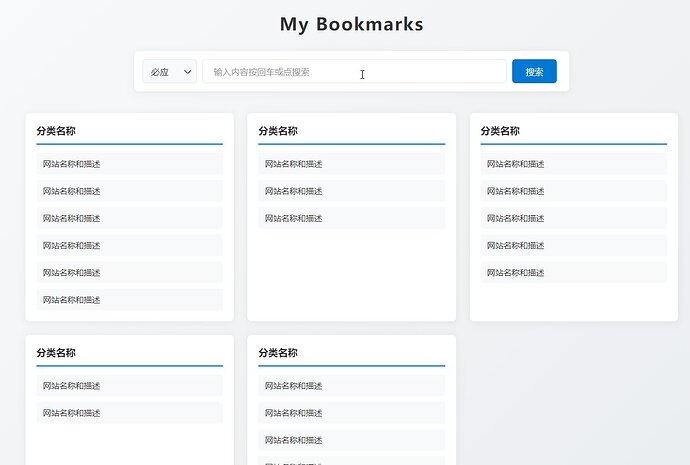Open first link in bottom-left category card
Image resolution: width=690 pixels, height=465 pixels.
coord(129,386)
